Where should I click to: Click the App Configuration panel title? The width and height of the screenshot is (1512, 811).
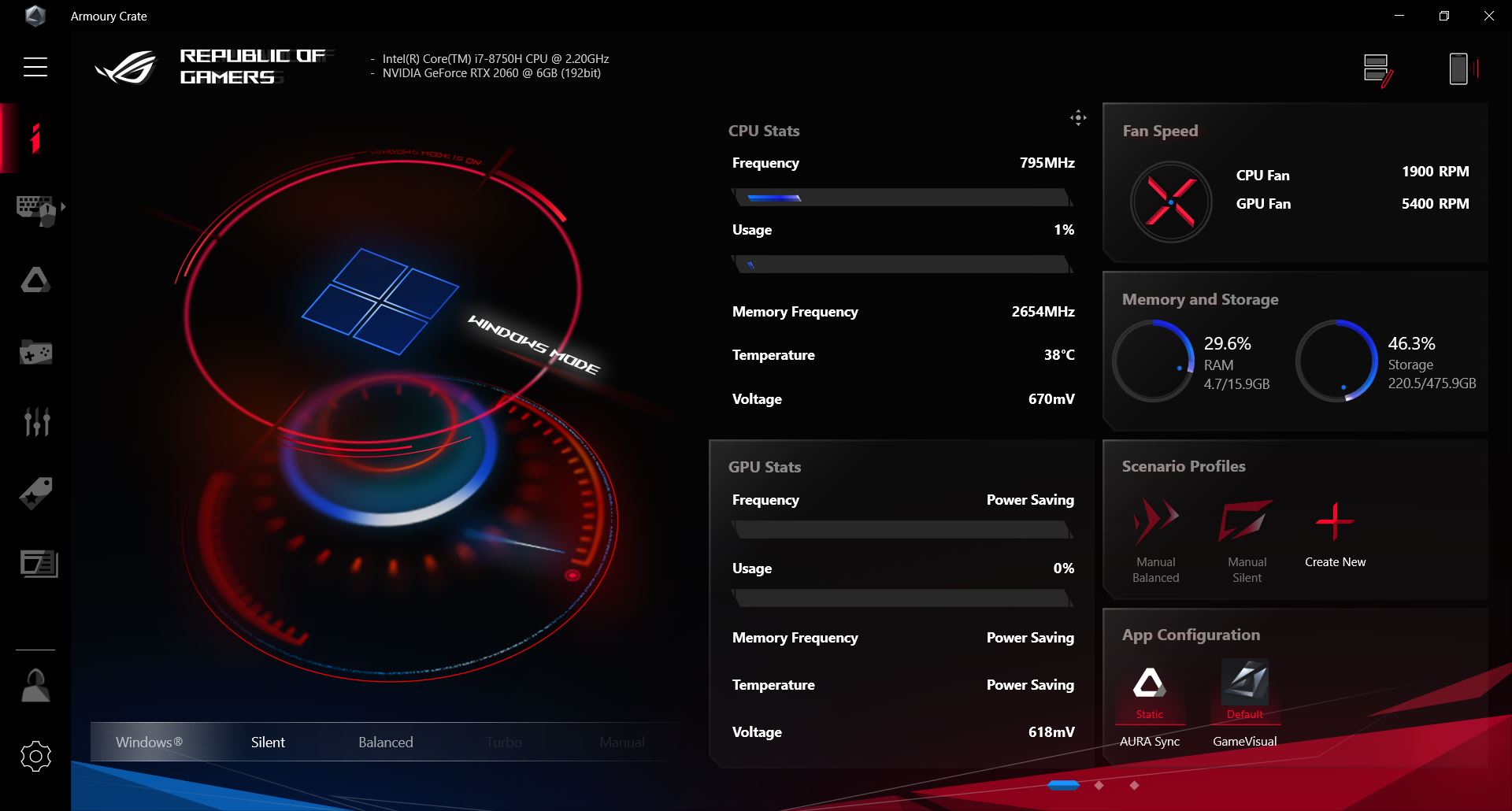1191,635
